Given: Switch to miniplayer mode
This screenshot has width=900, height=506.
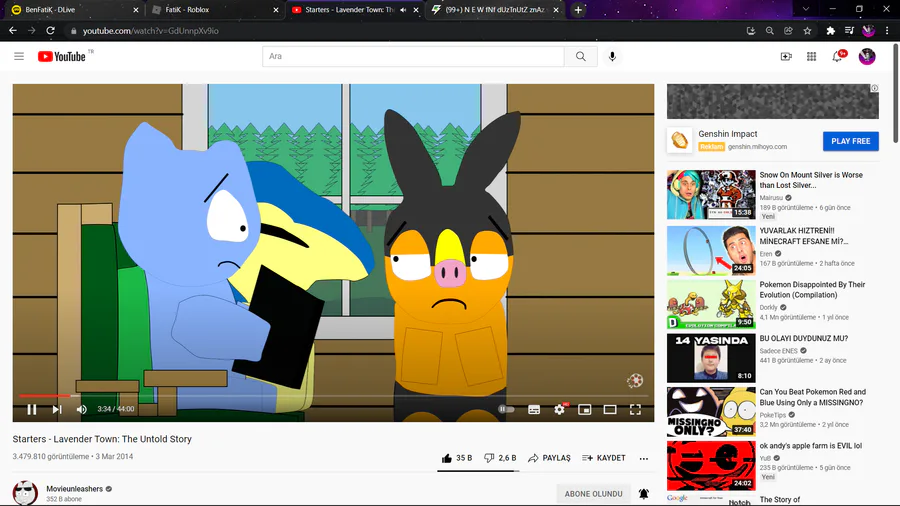Looking at the screenshot, I should (x=584, y=410).
